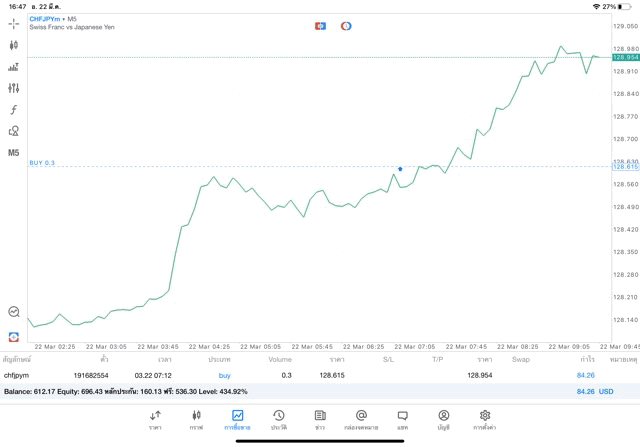640x447 pixels.
Task: Open the candlestick chart type icon
Action: pyautogui.click(x=14, y=45)
